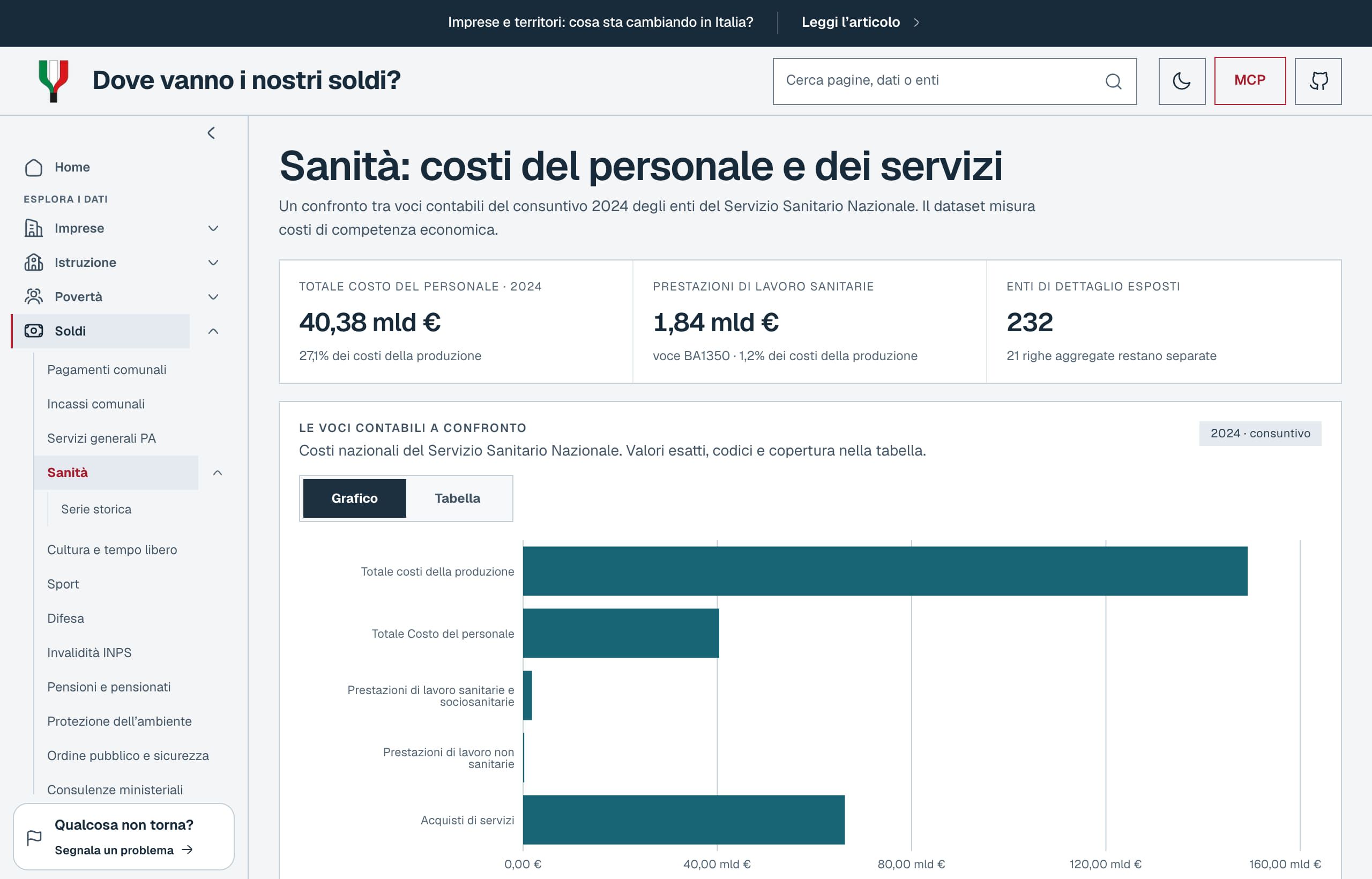
Task: Open Serie storica subpage
Action: (x=96, y=509)
